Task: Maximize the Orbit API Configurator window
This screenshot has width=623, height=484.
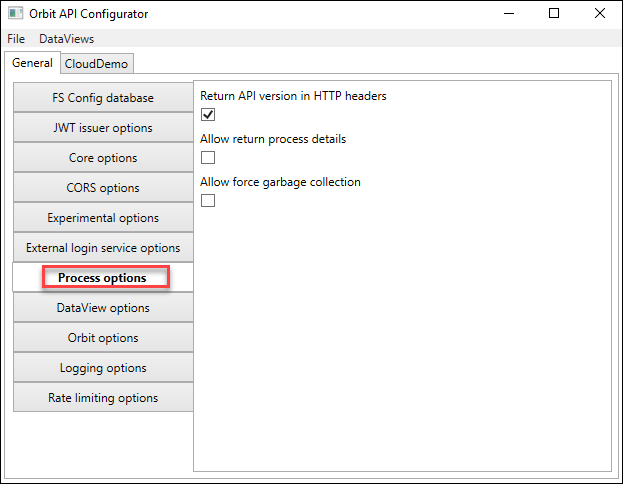Action: 554,14
